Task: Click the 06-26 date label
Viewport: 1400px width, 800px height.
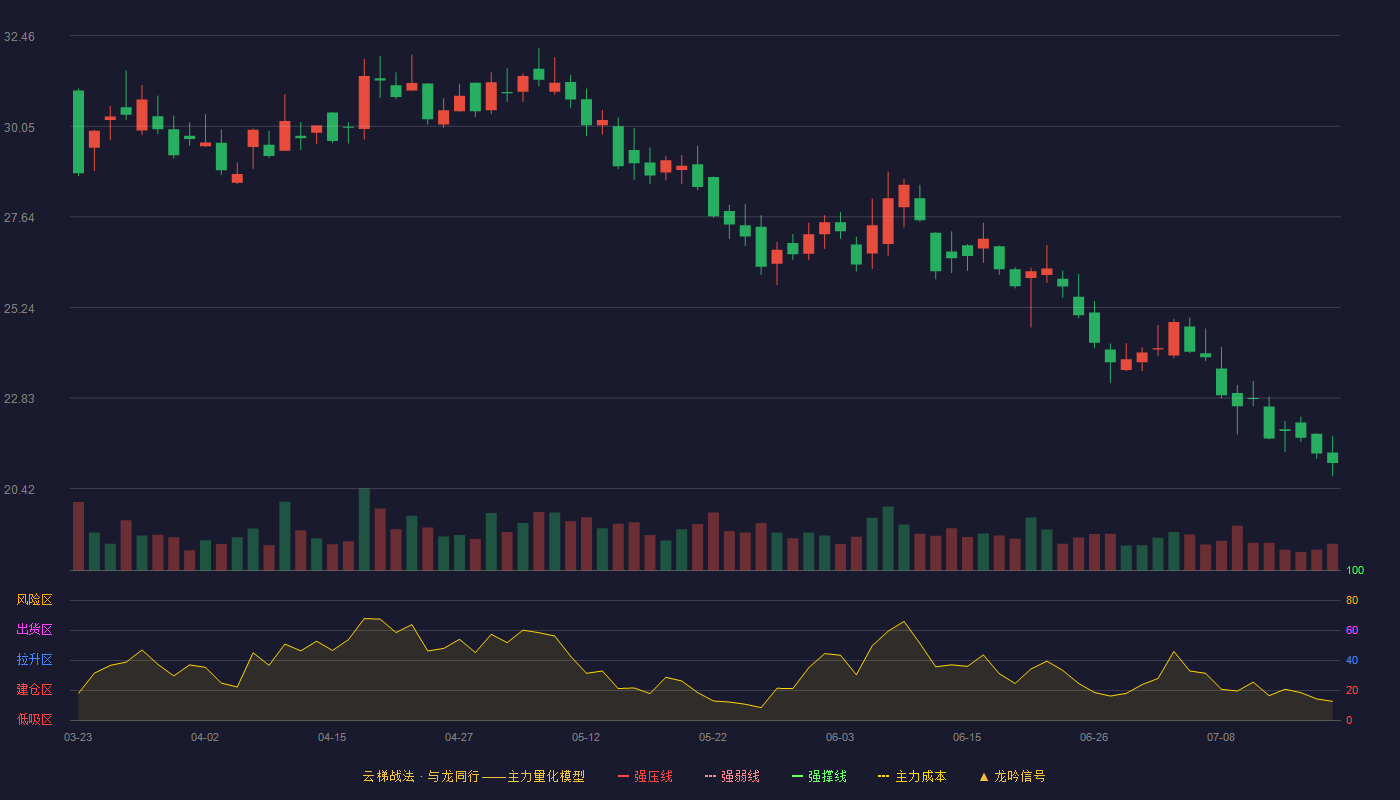Action: pyautogui.click(x=1094, y=737)
